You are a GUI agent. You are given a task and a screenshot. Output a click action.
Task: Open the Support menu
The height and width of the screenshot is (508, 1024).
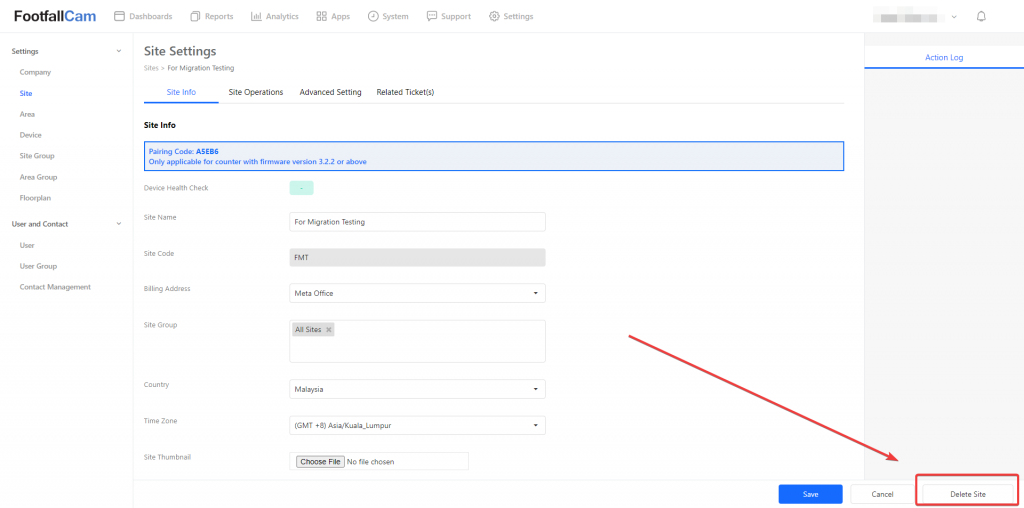pos(448,16)
